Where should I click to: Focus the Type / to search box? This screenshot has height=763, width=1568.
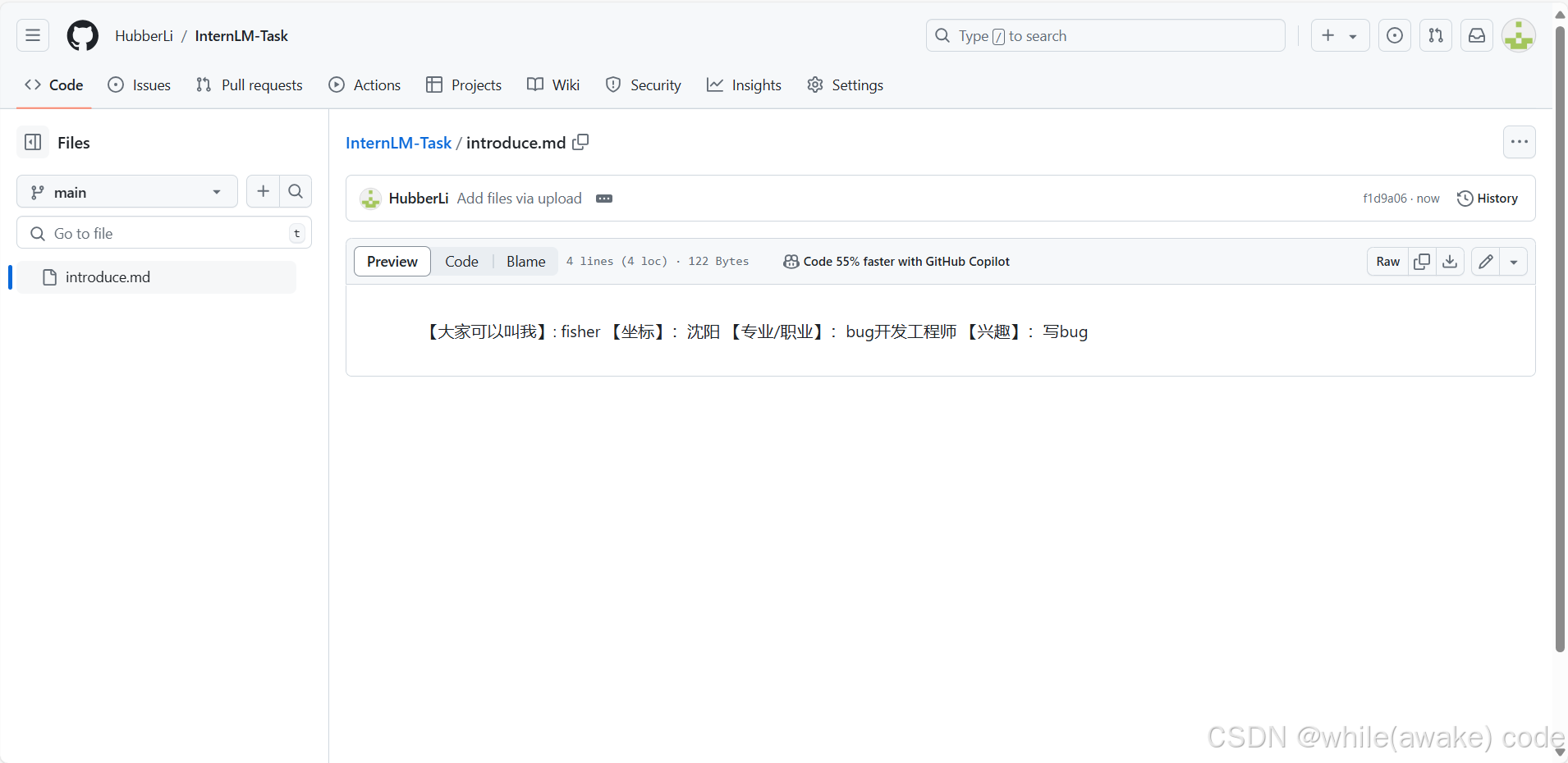coord(1105,35)
